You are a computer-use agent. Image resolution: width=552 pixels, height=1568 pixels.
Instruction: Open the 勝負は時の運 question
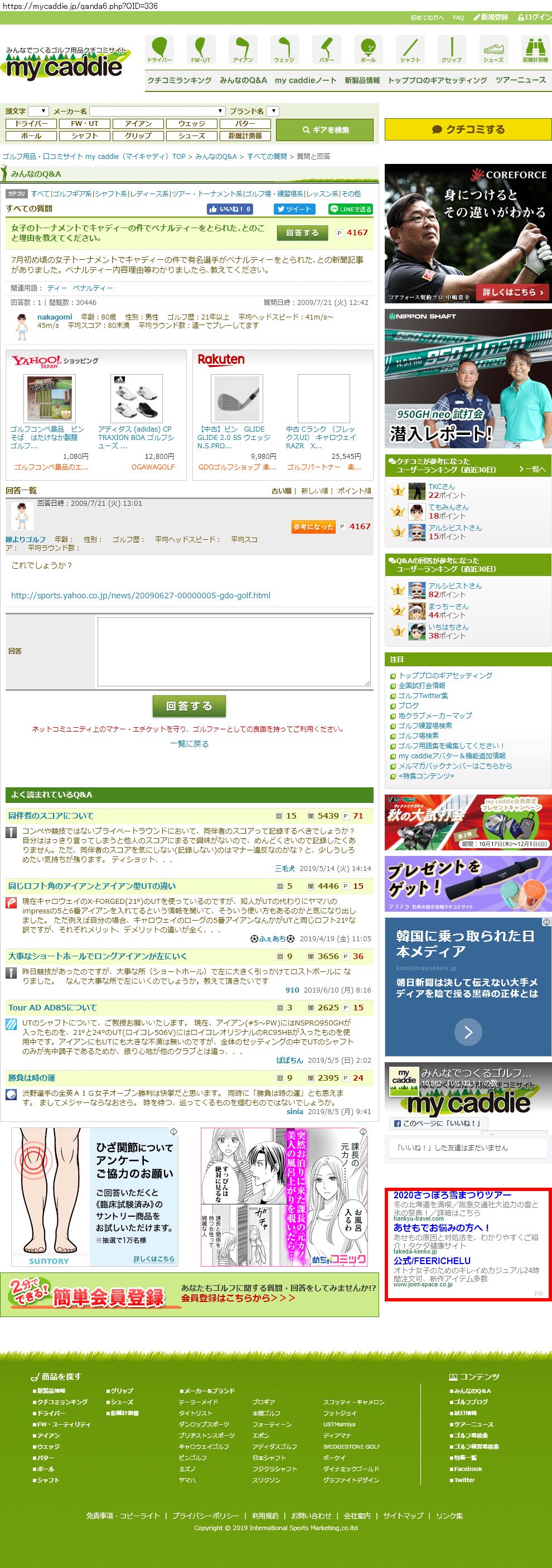32,1077
